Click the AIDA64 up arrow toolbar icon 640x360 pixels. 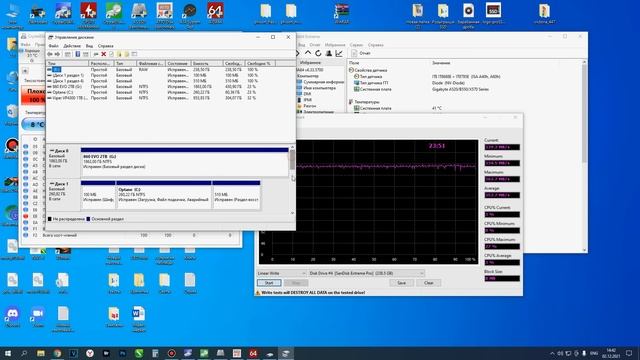pos(308,53)
